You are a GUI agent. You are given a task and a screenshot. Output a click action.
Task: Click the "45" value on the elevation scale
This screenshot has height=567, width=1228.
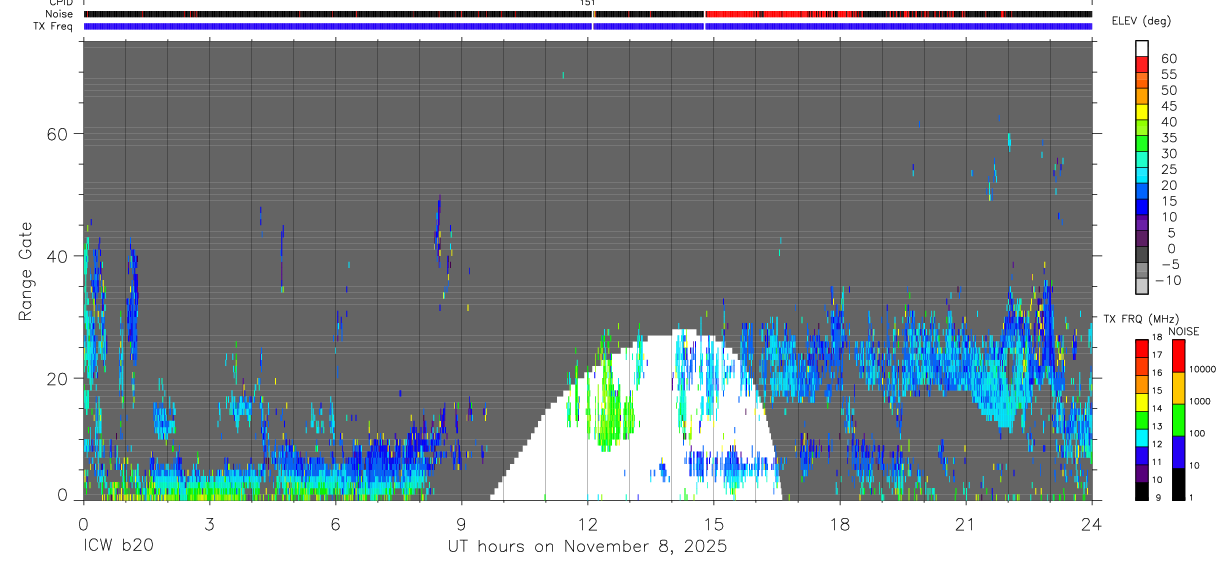[1168, 107]
